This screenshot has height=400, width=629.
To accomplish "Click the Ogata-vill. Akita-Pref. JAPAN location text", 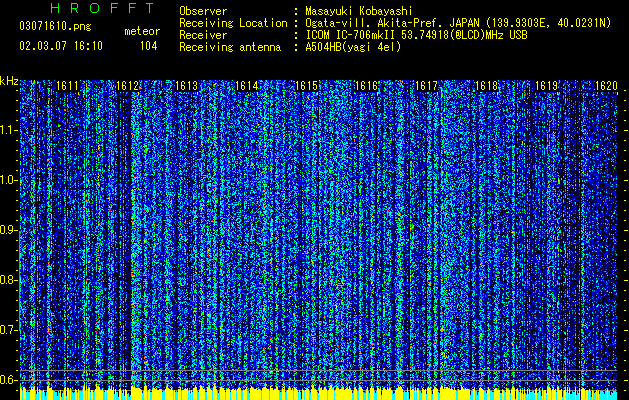I will [x=458, y=23].
